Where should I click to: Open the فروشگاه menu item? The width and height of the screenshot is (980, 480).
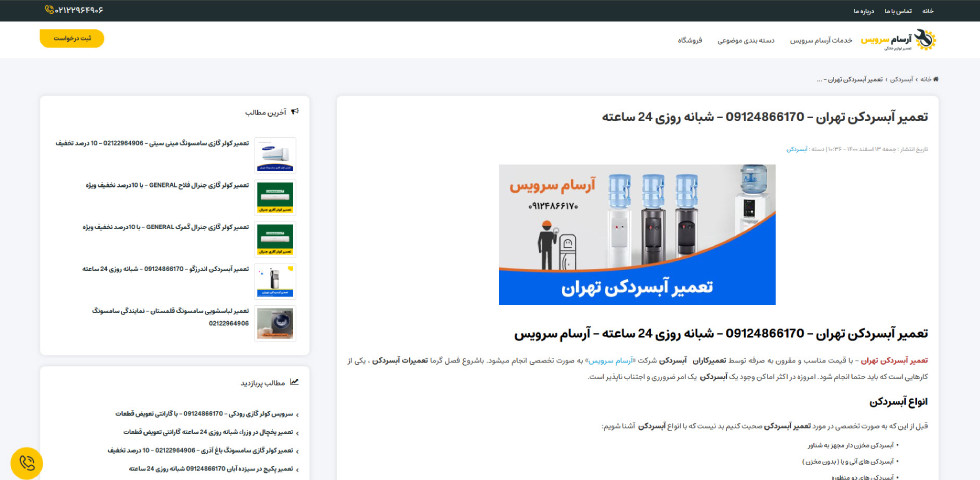tap(690, 40)
